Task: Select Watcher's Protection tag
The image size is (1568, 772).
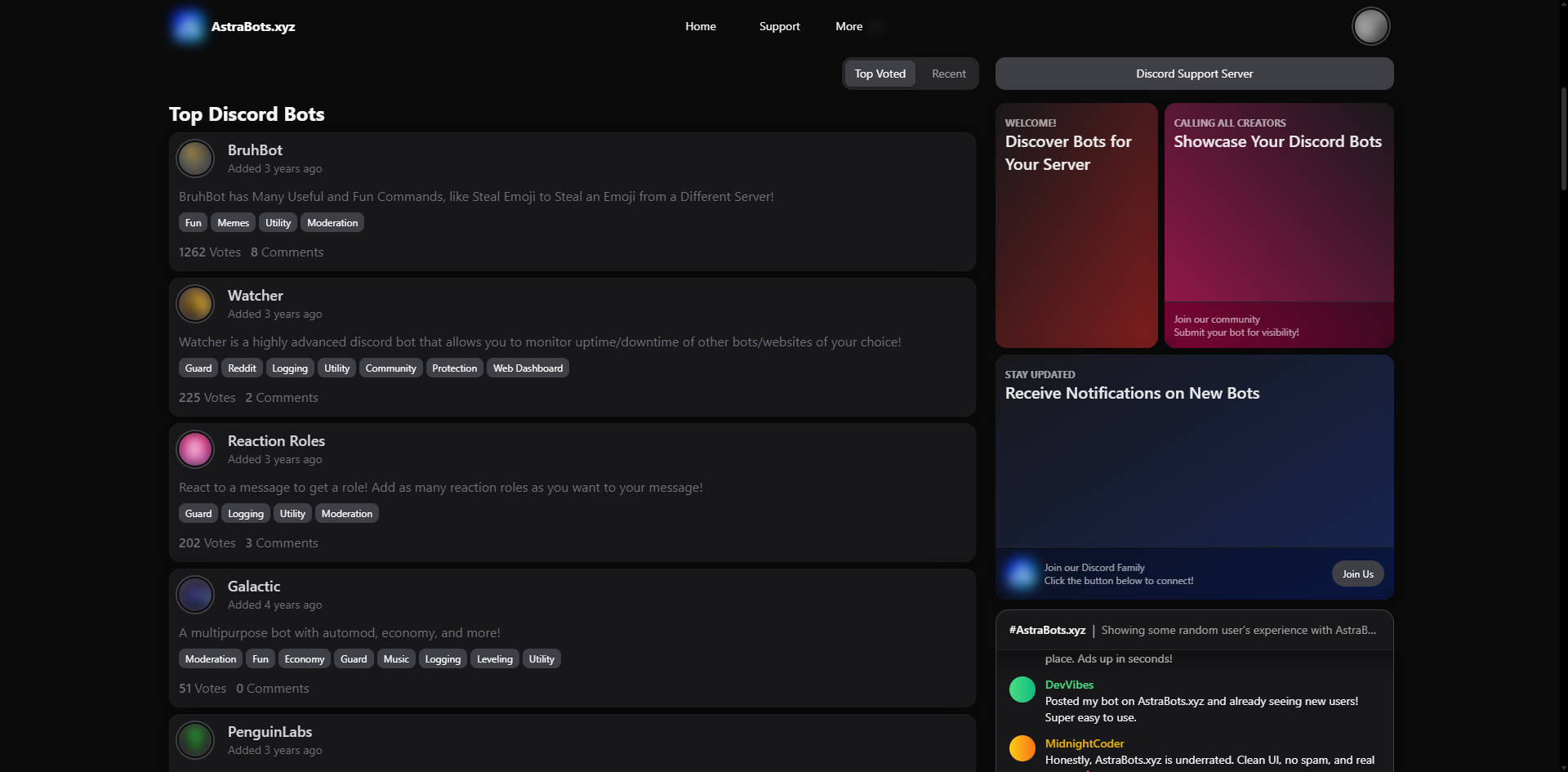Action: (x=454, y=368)
